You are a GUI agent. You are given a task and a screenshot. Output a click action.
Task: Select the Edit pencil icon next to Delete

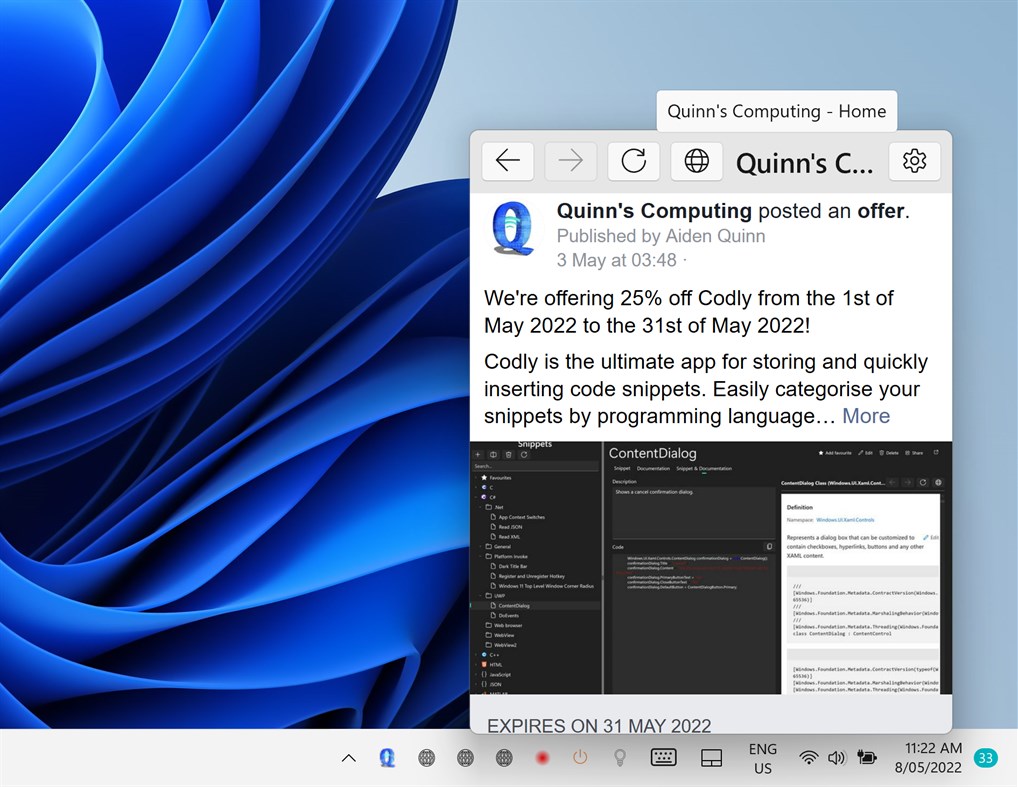tap(861, 452)
